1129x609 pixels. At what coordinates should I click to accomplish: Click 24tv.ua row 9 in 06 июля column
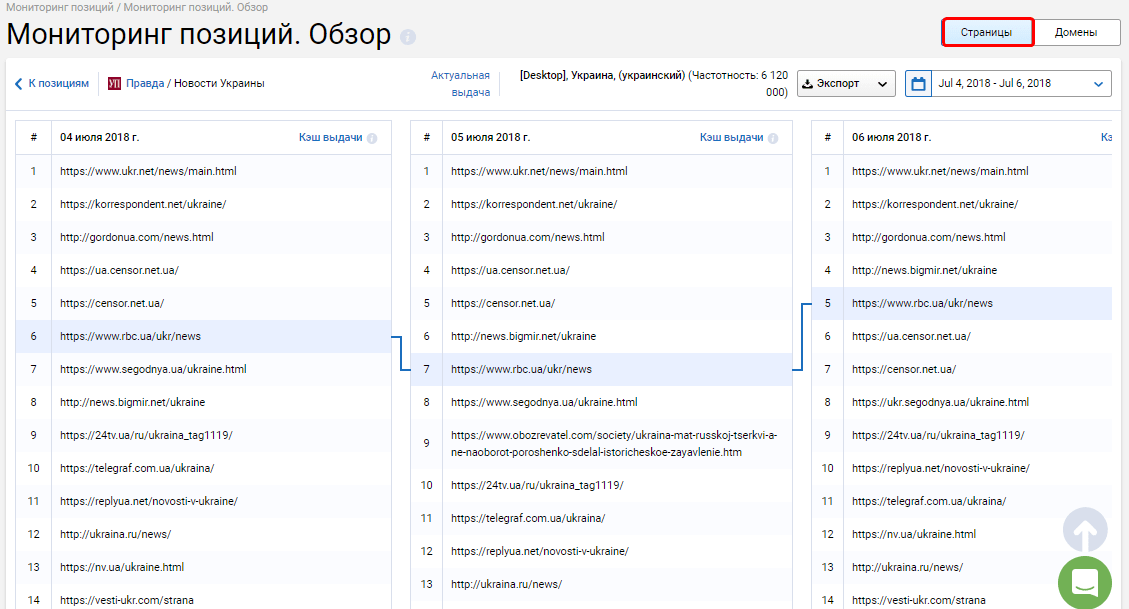[938, 436]
